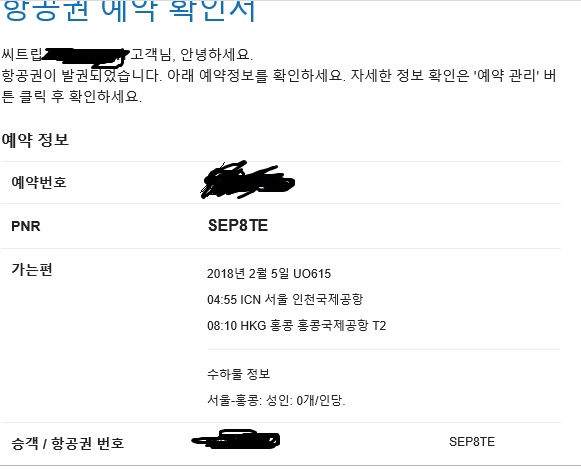Image resolution: width=581 pixels, height=469 pixels.
Task: Click SEP8TE ticket number at bottom right
Action: [472, 442]
